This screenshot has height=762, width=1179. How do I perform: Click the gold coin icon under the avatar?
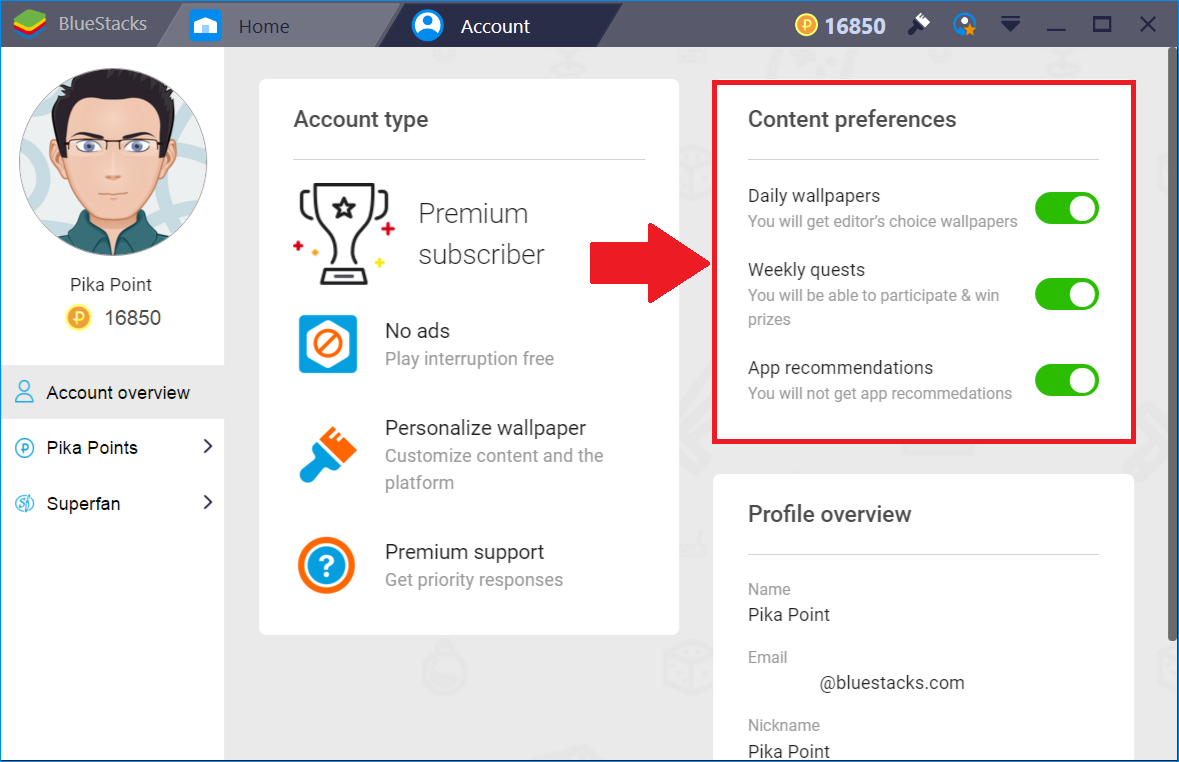pos(78,317)
